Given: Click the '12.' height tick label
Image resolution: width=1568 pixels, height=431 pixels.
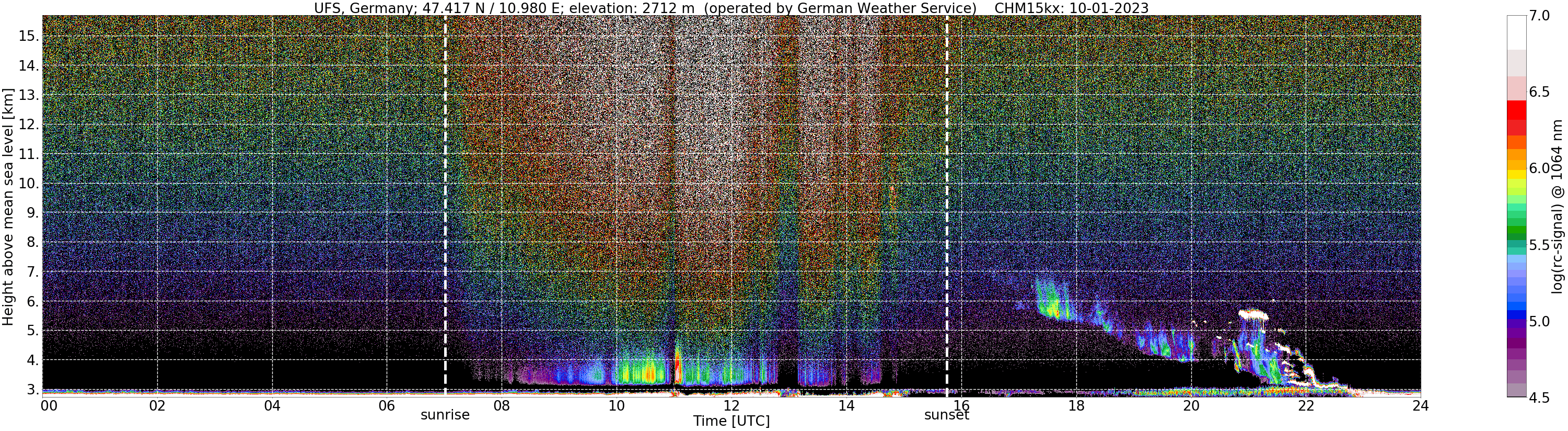Looking at the screenshot, I should click(28, 124).
